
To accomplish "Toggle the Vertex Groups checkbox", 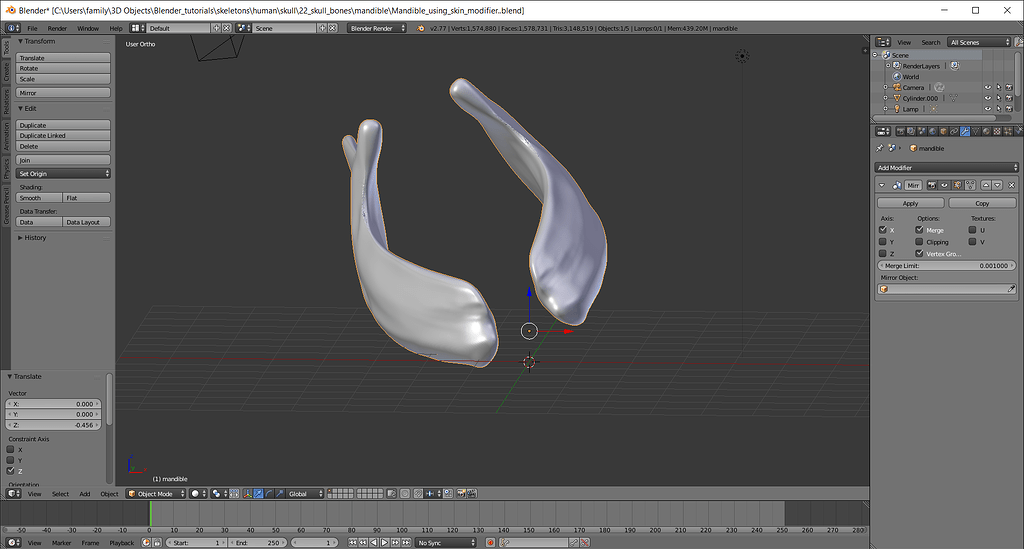I will (920, 253).
